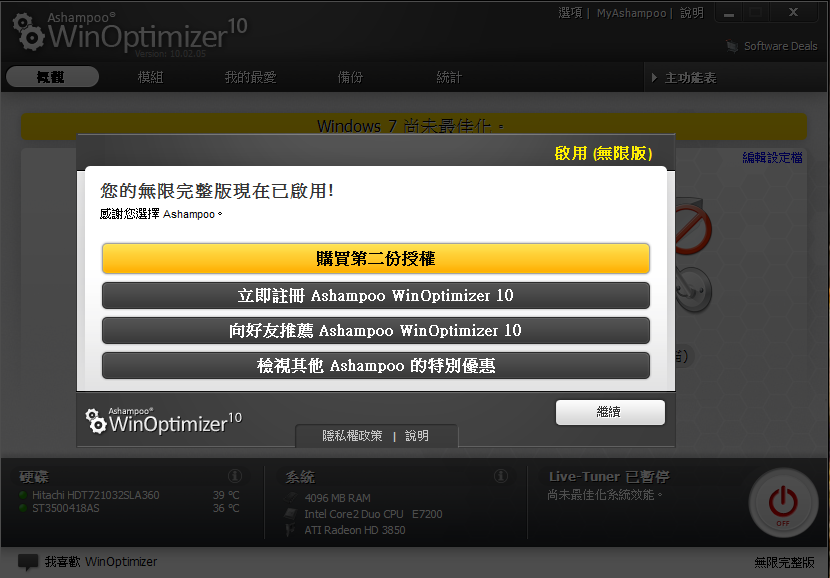Click the 我喜歡 WinOptimizer text
Image resolution: width=830 pixels, height=578 pixels.
tap(101, 562)
